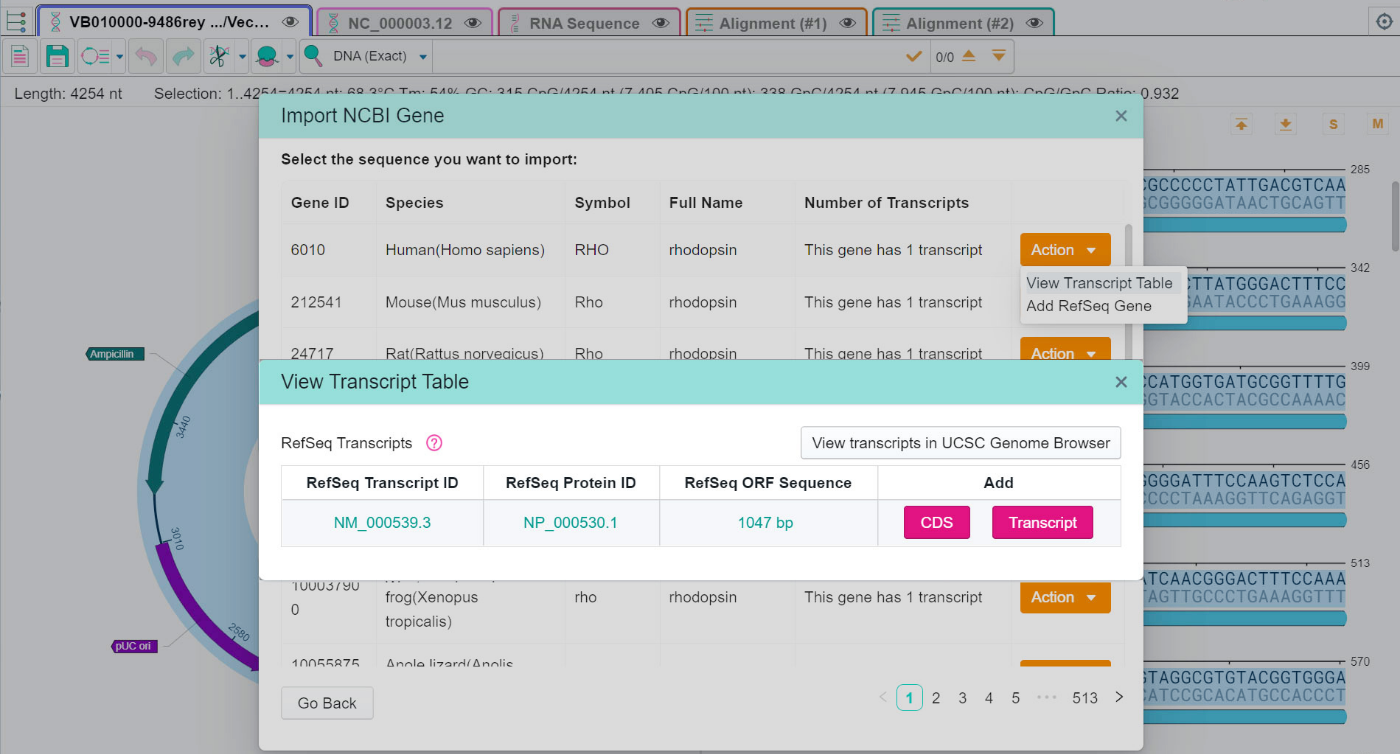Toggle eye visibility on RNA Sequence tab
Image resolution: width=1400 pixels, height=754 pixels.
(x=660, y=23)
